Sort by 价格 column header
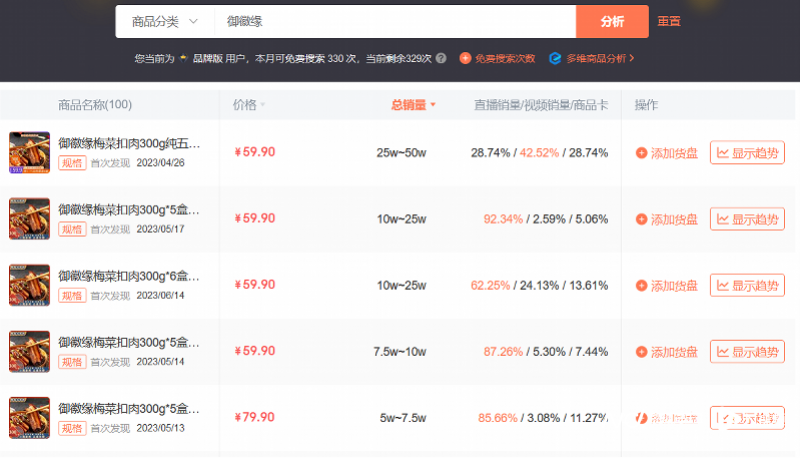The height and width of the screenshot is (458, 800). pos(244,105)
